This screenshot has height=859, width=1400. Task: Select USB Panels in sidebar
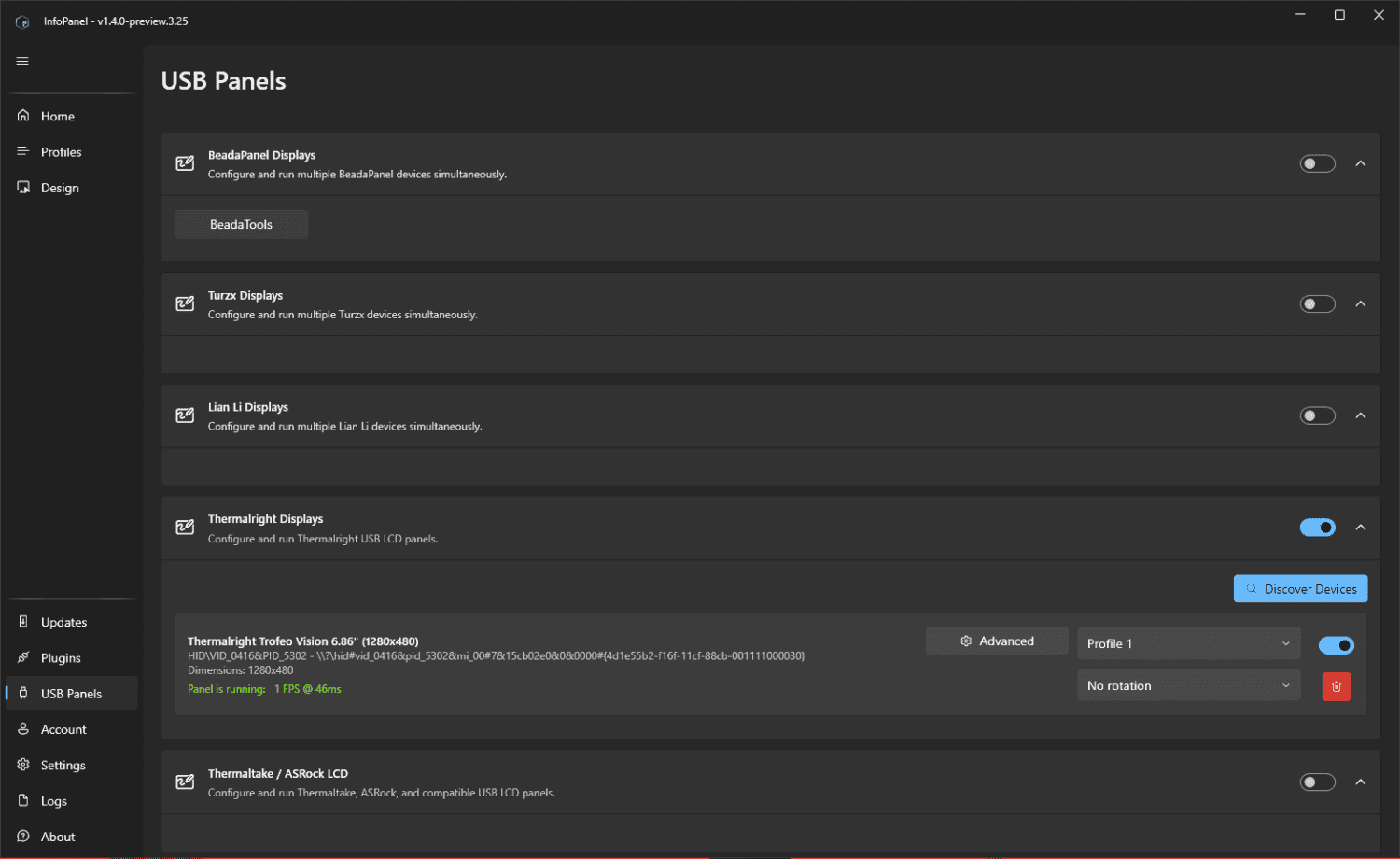(x=72, y=694)
